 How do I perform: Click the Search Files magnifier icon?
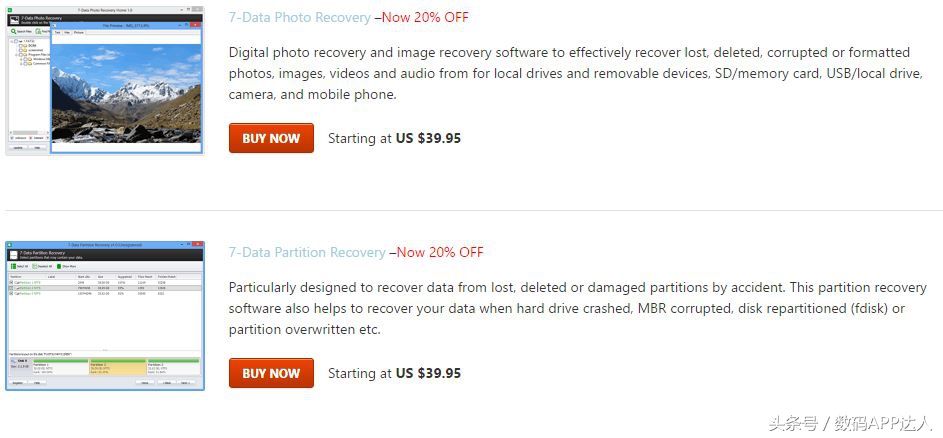12,31
